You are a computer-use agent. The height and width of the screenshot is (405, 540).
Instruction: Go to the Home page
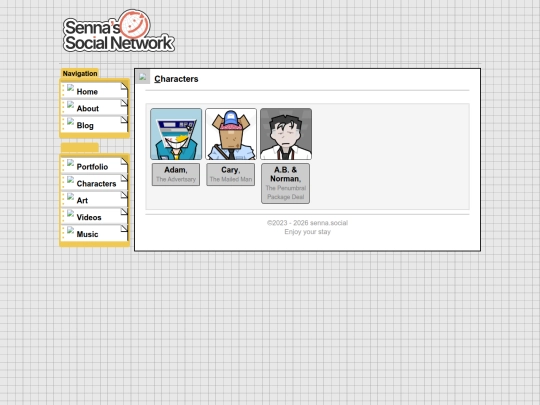(94, 91)
